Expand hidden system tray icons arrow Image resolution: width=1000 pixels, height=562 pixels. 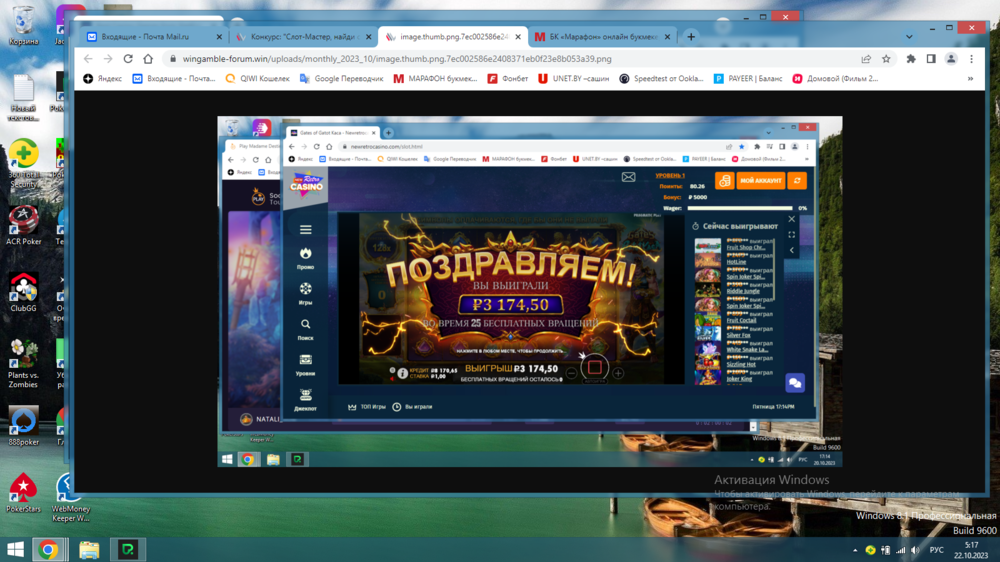(x=855, y=550)
